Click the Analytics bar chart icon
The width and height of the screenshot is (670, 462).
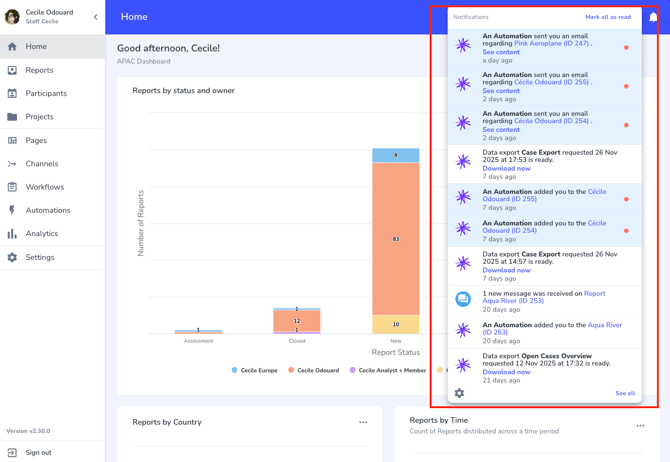[x=12, y=234]
